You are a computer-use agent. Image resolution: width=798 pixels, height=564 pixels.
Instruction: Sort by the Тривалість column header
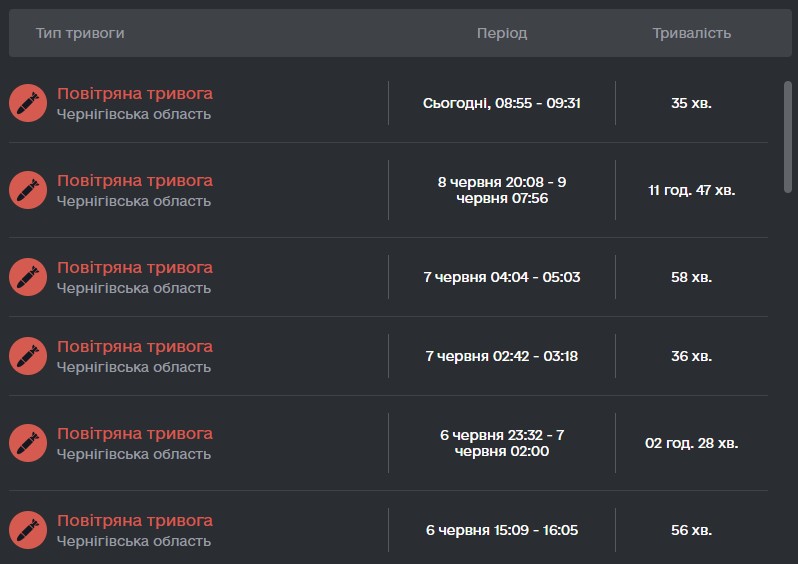(692, 33)
